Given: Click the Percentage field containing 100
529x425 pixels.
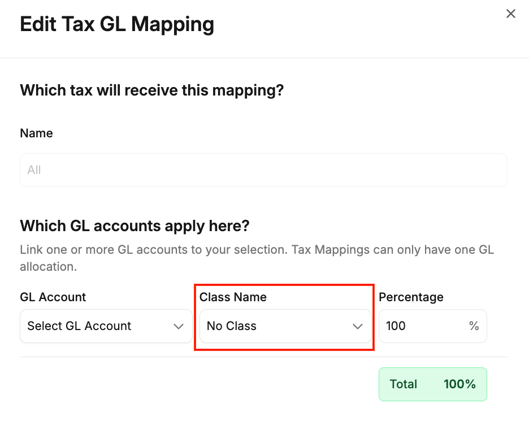Looking at the screenshot, I should 433,326.
